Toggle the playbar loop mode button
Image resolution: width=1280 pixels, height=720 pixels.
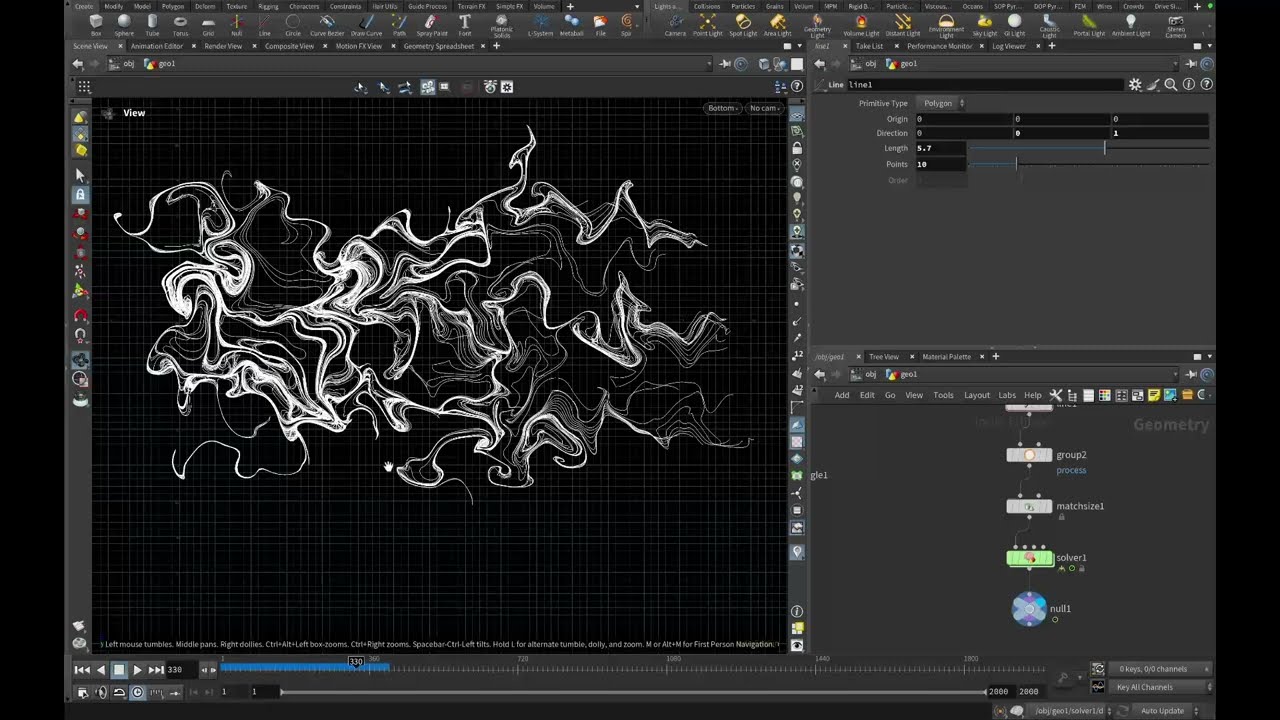point(119,692)
